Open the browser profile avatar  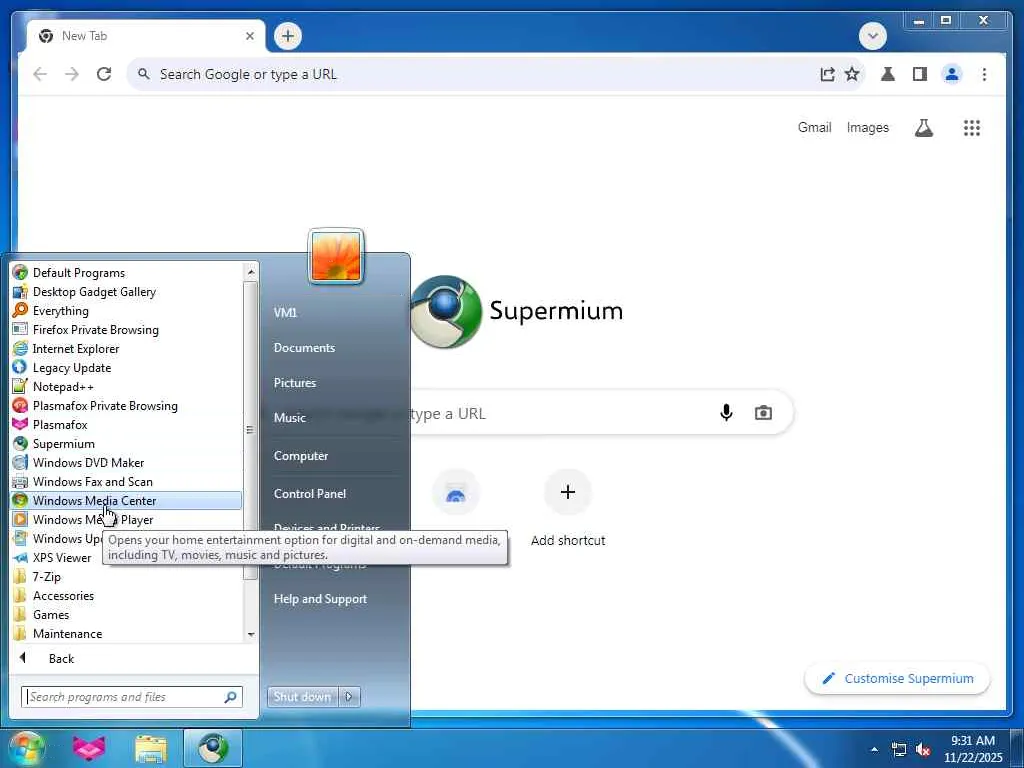952,74
